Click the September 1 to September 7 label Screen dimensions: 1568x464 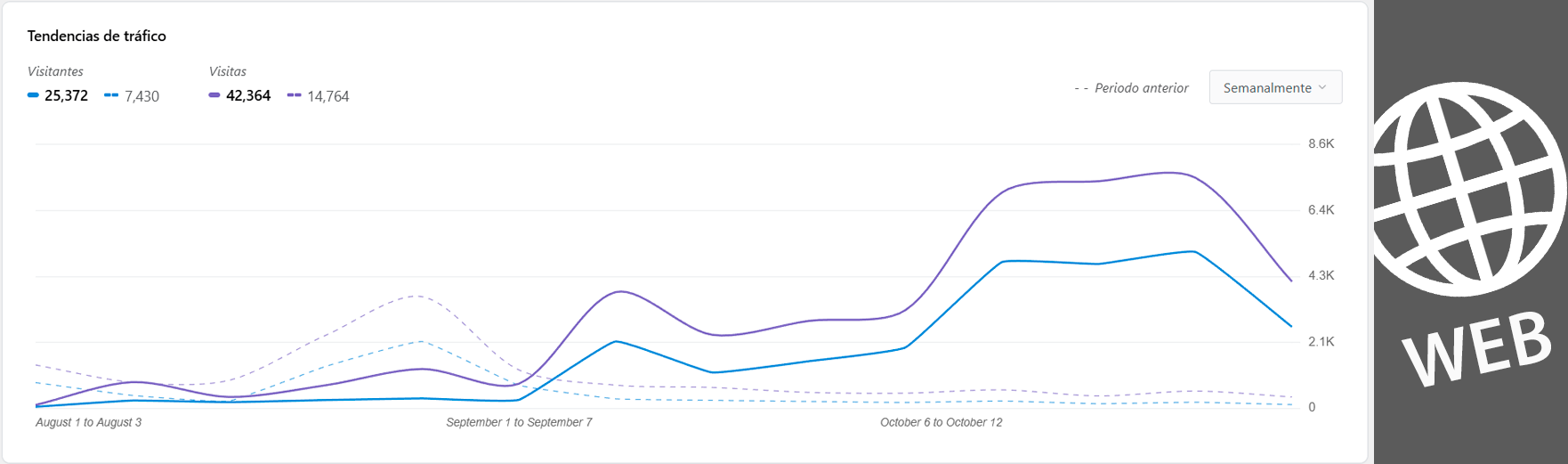[519, 422]
